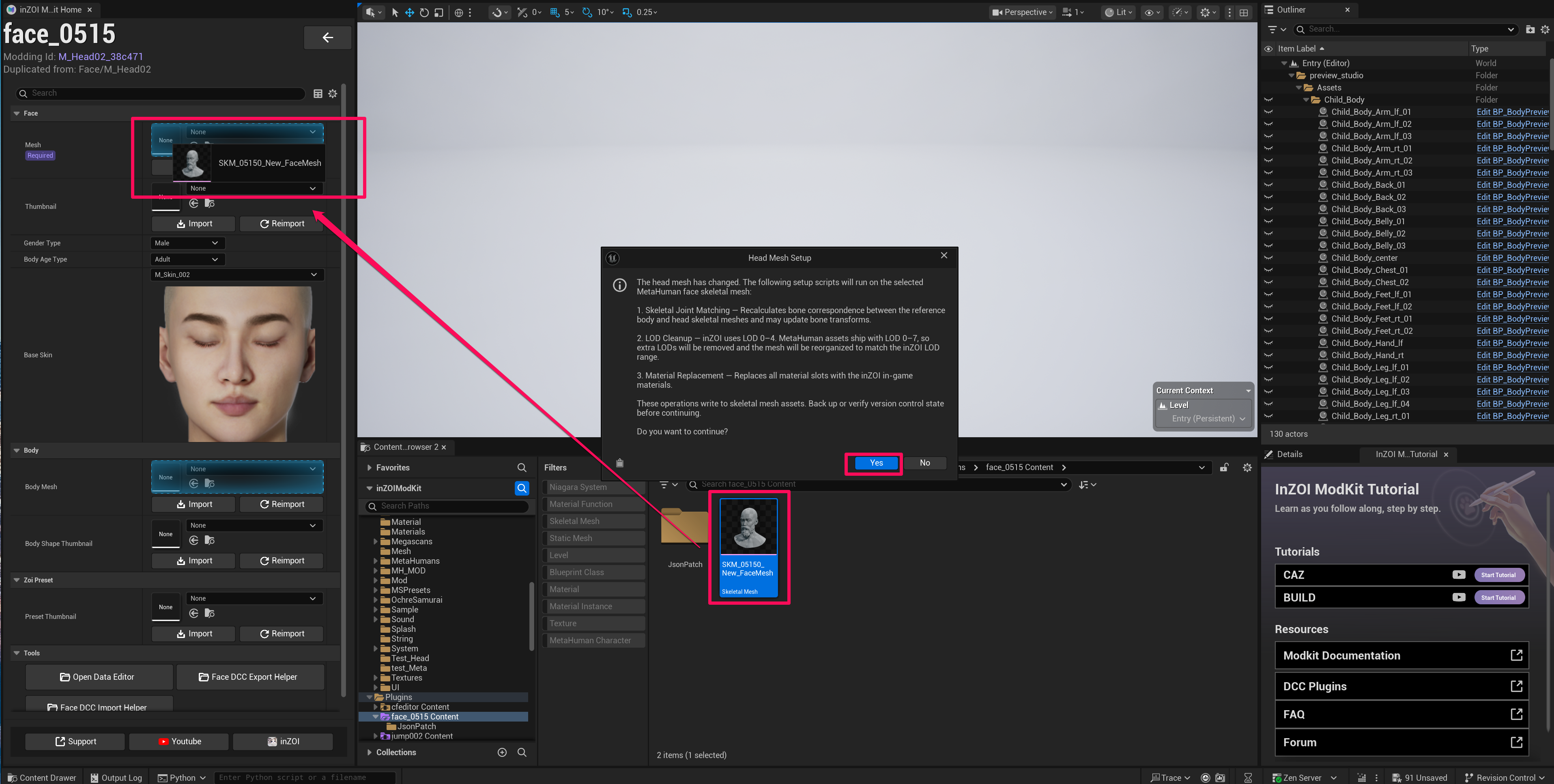The width and height of the screenshot is (1554, 784).
Task: Click the Support button
Action: [x=75, y=741]
